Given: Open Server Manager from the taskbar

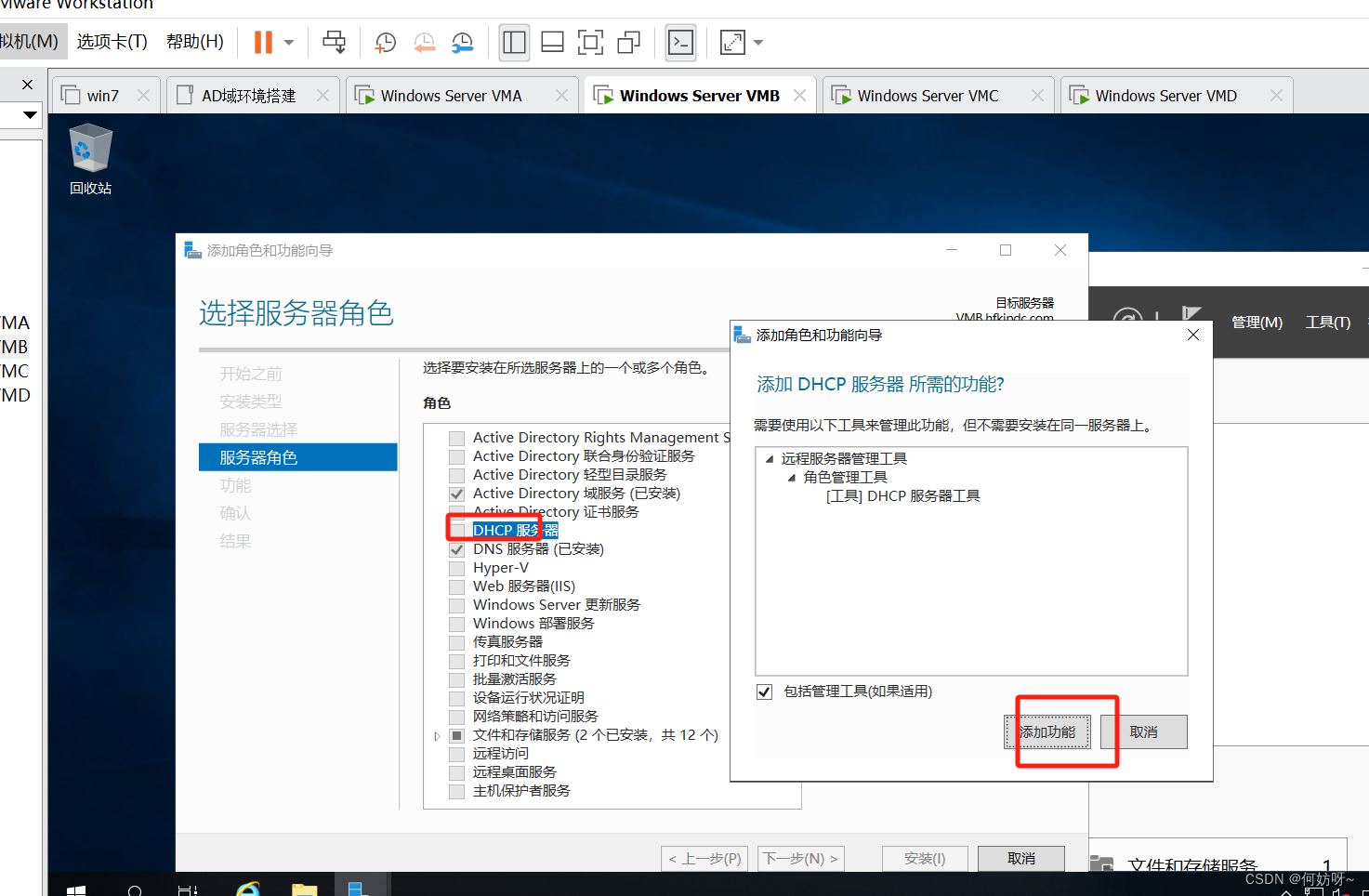Looking at the screenshot, I should pos(357,888).
